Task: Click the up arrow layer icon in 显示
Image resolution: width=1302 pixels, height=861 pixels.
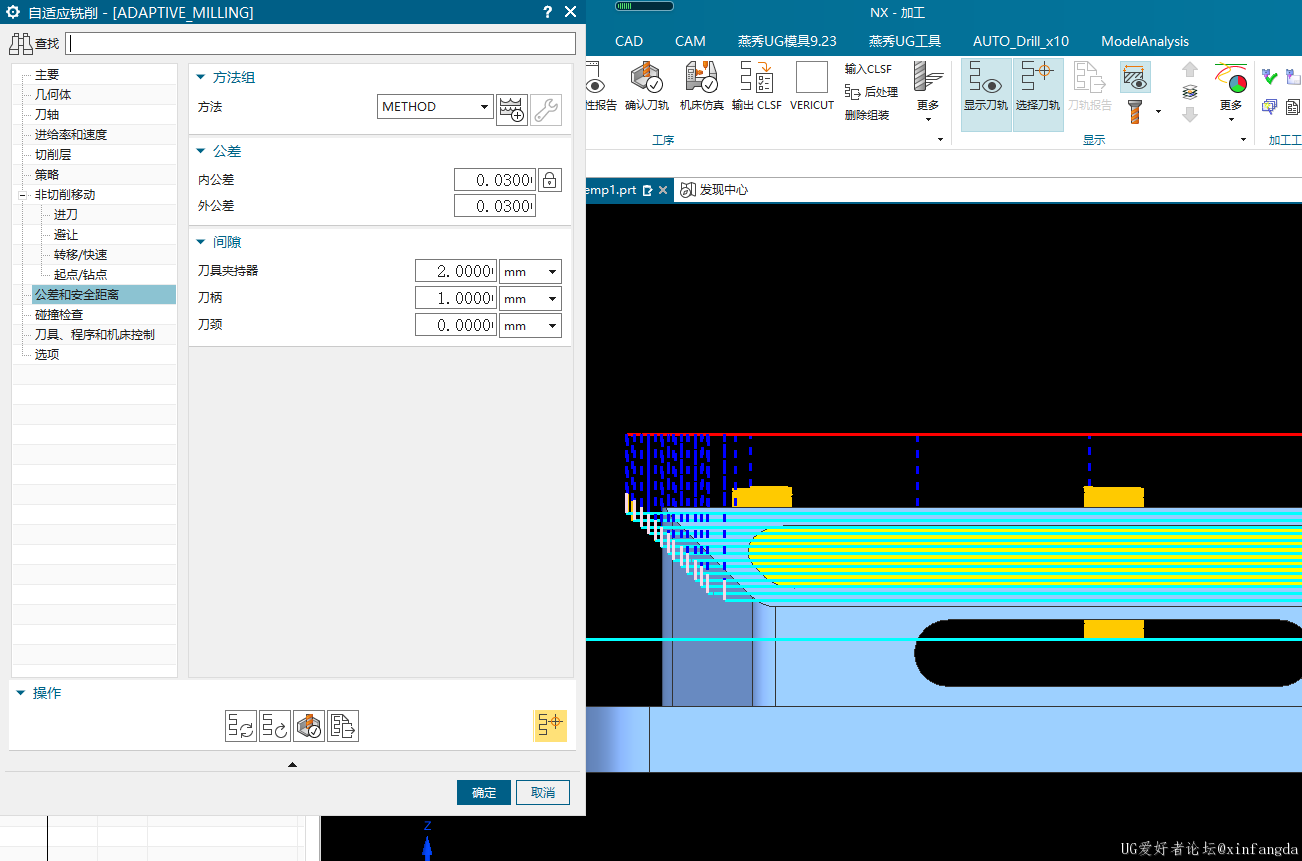Action: [1189, 70]
